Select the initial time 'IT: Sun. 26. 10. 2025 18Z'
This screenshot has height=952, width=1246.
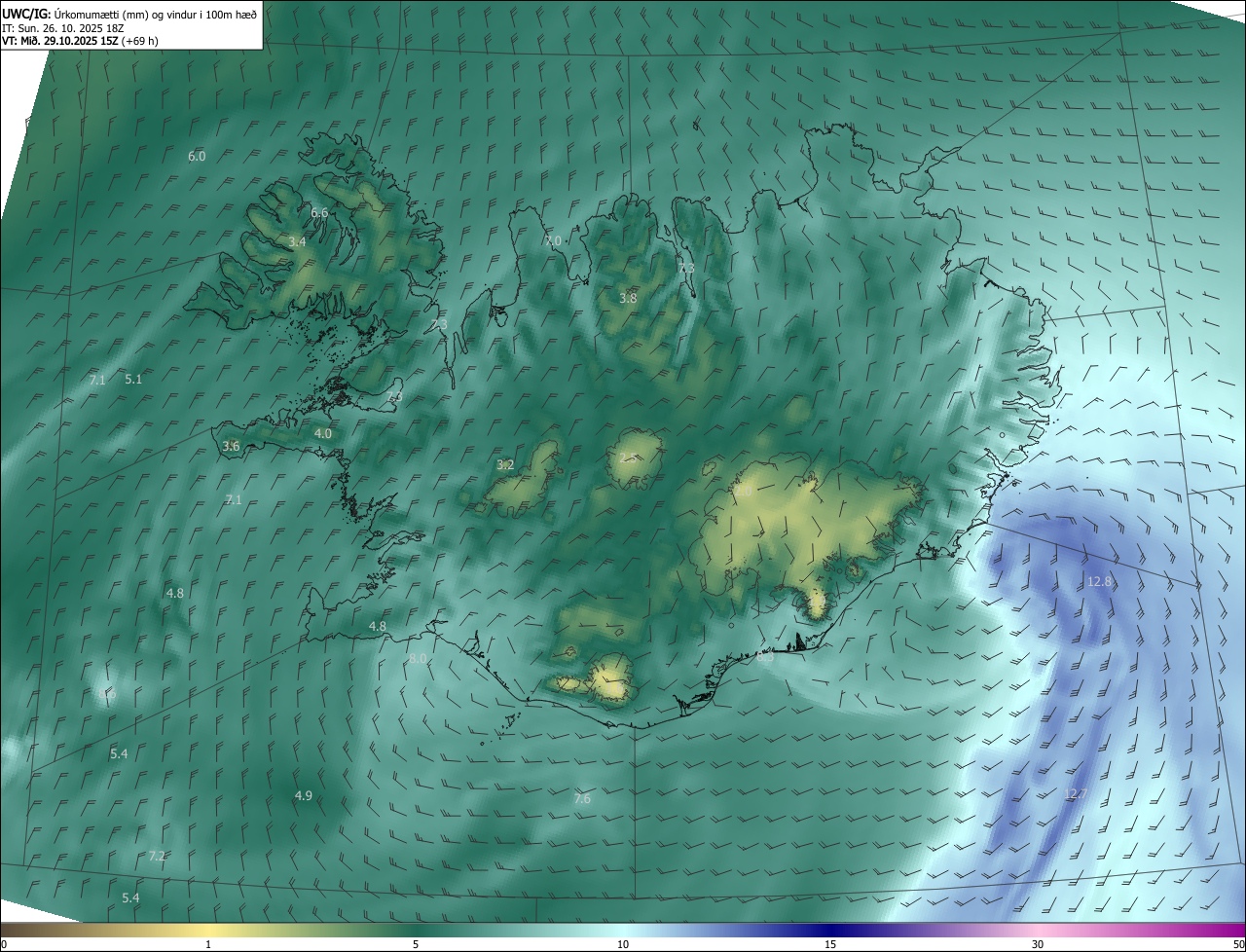point(62,27)
